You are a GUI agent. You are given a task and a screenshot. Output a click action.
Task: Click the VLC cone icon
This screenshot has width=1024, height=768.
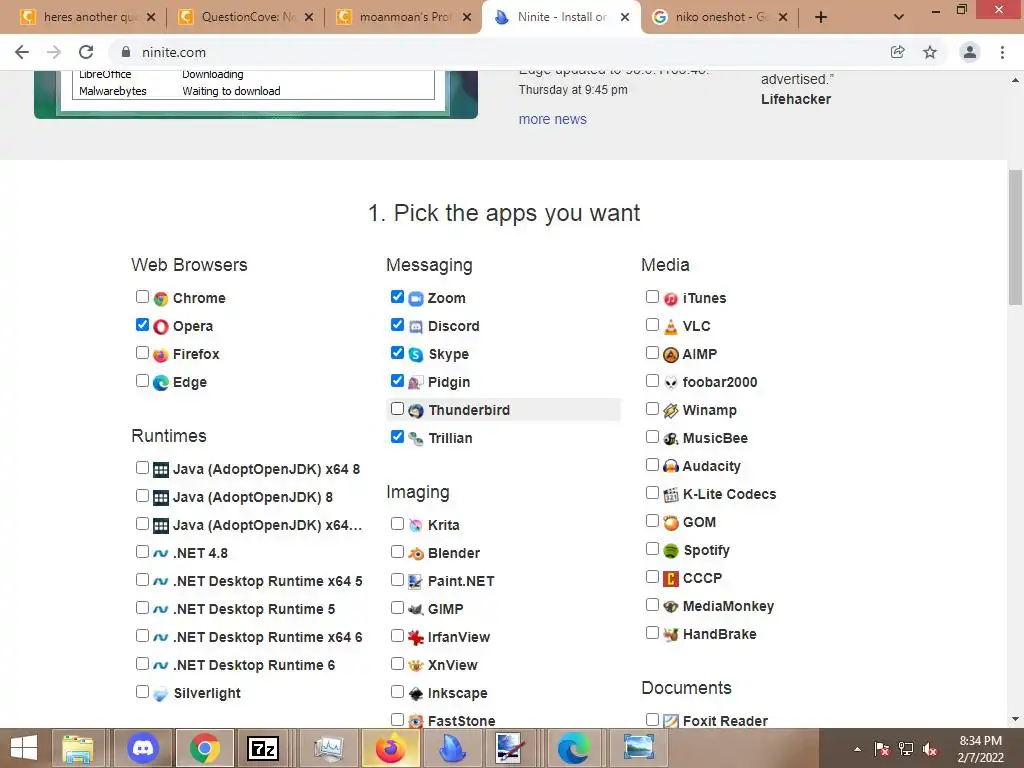[x=671, y=327]
